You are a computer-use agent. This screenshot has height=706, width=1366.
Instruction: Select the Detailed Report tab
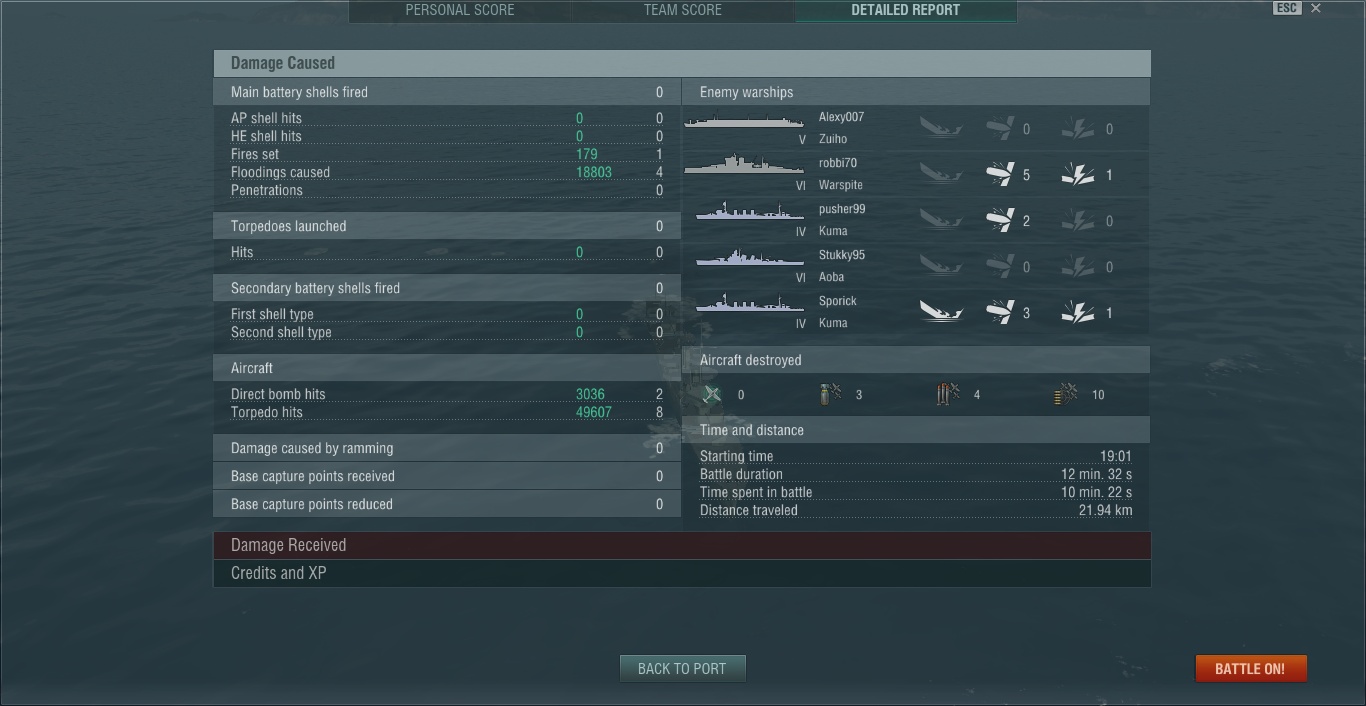(x=906, y=10)
